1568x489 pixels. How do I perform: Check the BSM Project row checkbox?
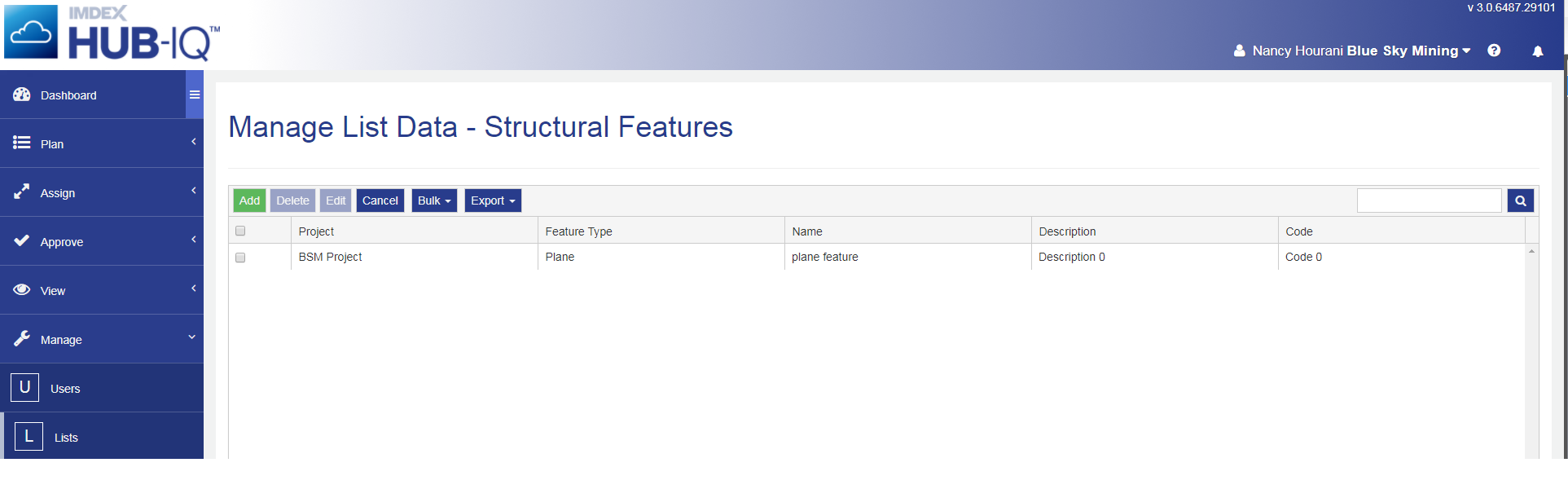coord(240,258)
